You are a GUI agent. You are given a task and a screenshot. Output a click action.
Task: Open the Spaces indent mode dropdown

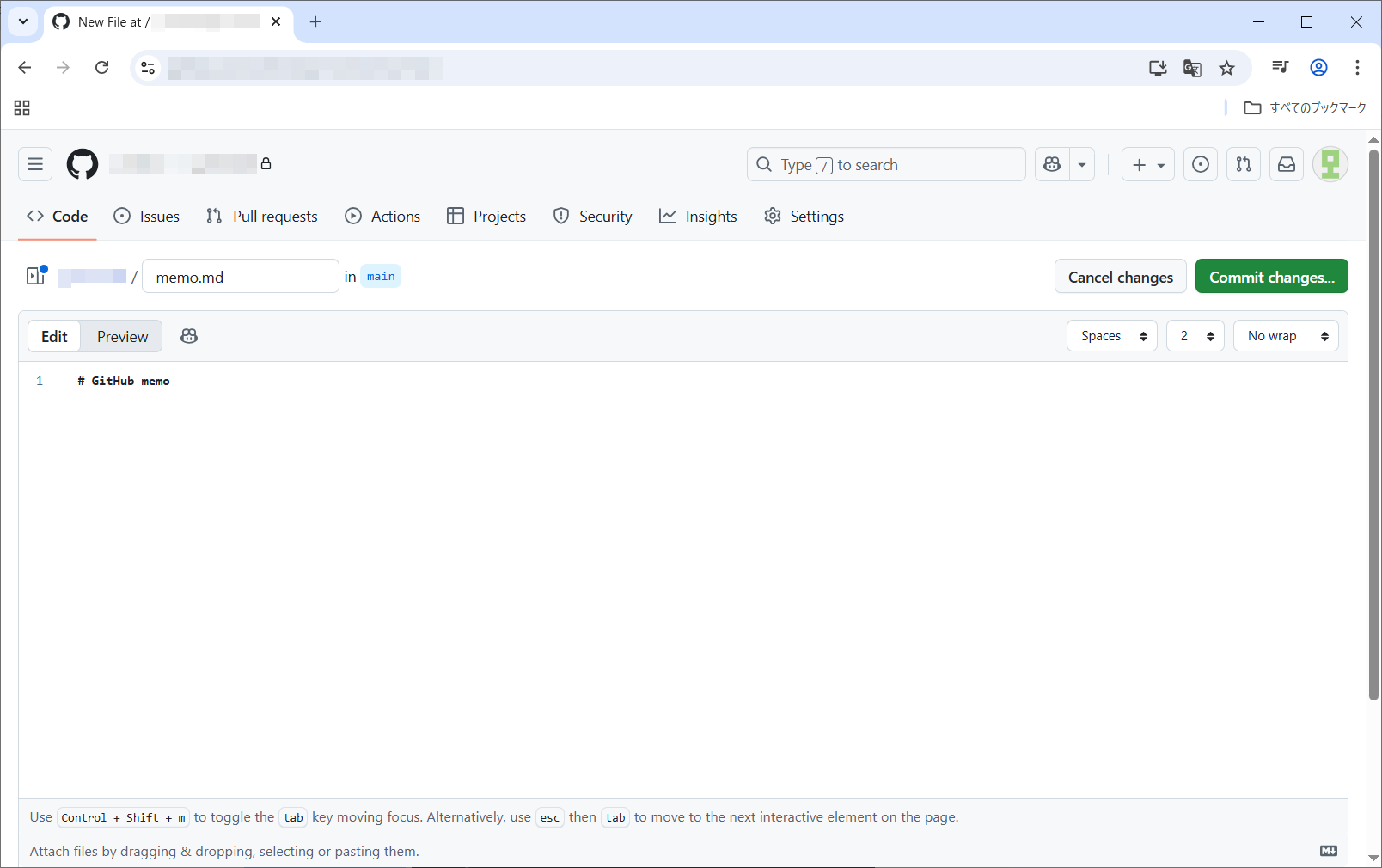(x=1112, y=336)
